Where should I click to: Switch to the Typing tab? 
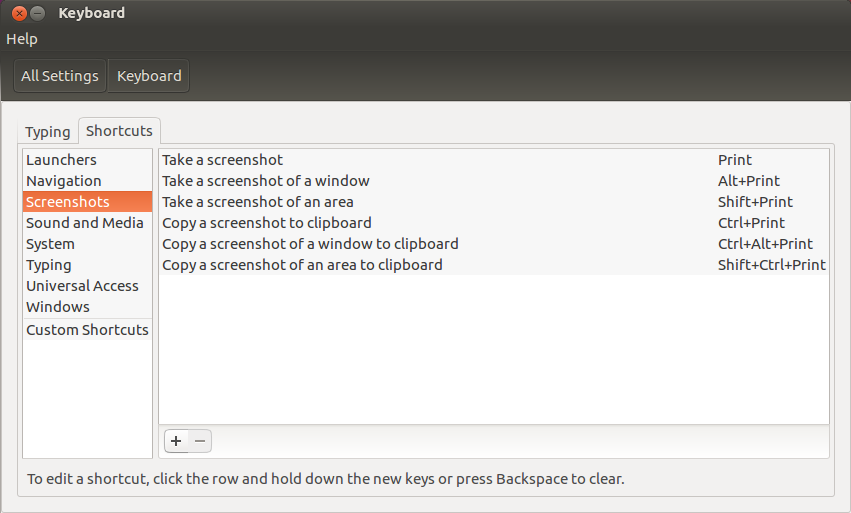(48, 132)
